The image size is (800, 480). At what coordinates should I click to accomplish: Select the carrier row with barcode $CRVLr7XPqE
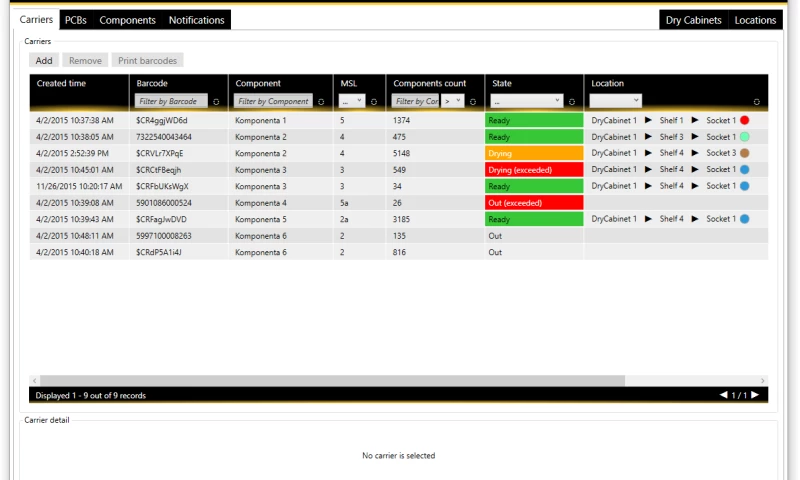160,153
